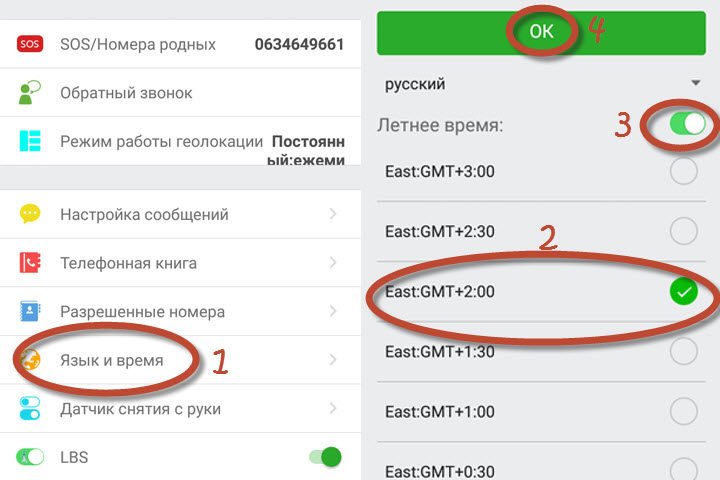
Task: Open the red phone book icon
Action: (30, 263)
